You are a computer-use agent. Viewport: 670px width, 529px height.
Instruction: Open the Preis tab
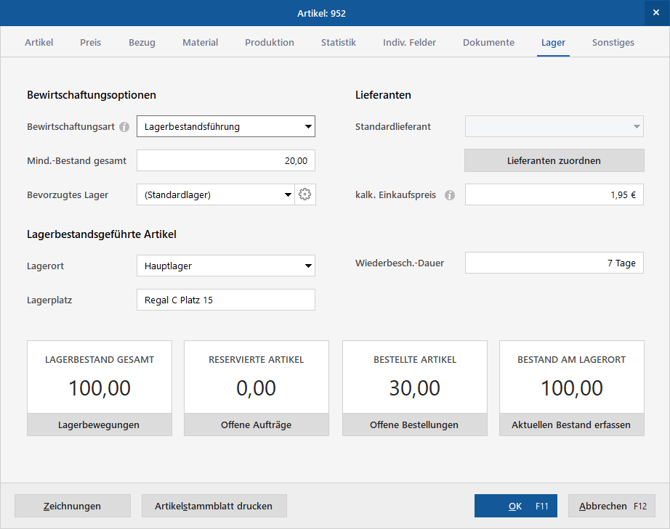click(91, 43)
